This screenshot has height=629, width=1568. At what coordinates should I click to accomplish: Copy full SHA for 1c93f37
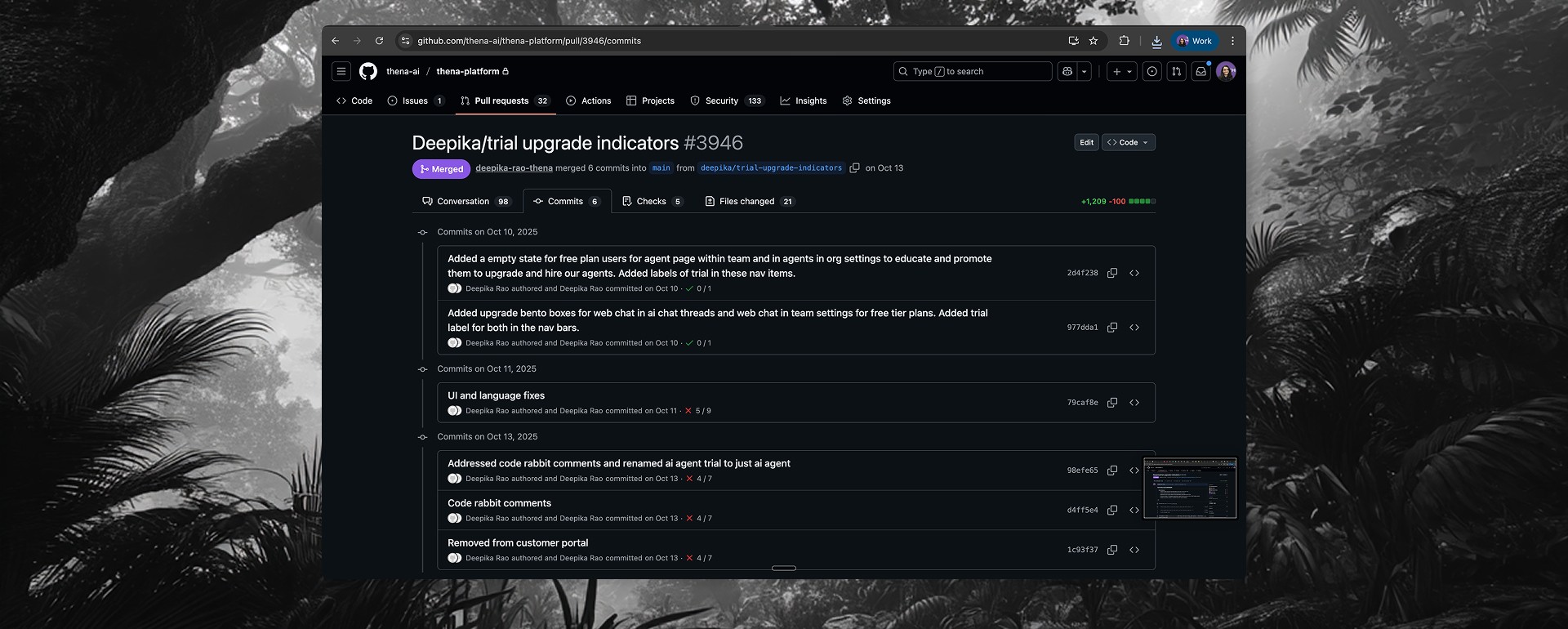pos(1112,551)
